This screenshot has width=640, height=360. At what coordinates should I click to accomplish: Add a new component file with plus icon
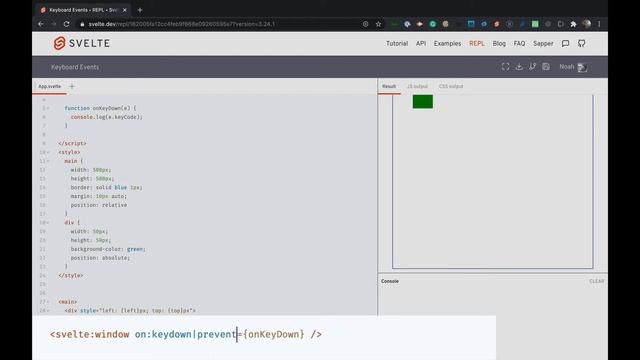click(72, 86)
